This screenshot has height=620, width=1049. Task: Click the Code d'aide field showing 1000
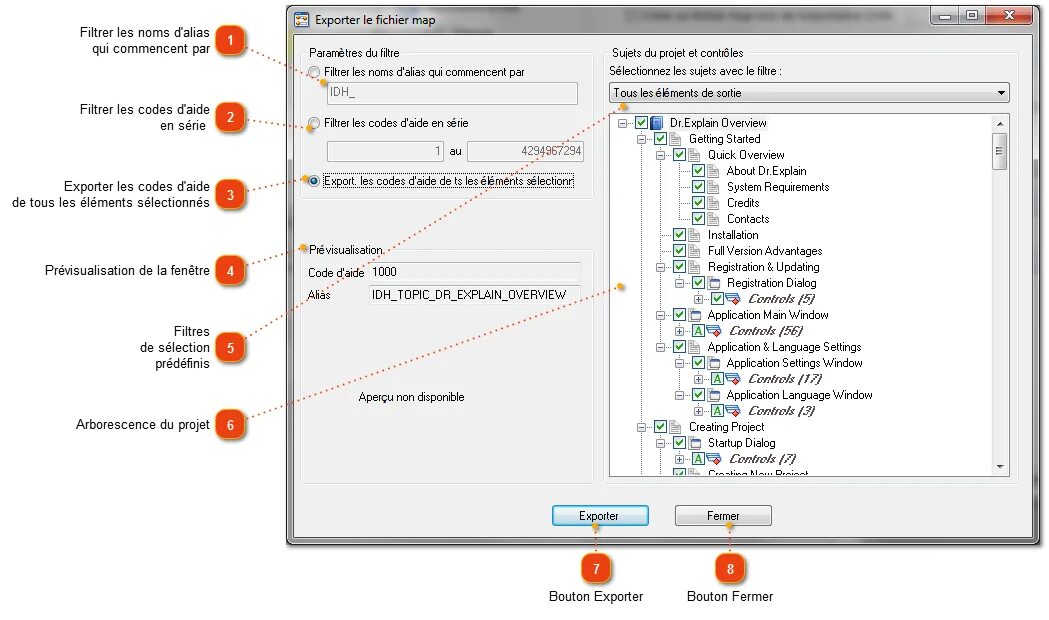click(474, 272)
